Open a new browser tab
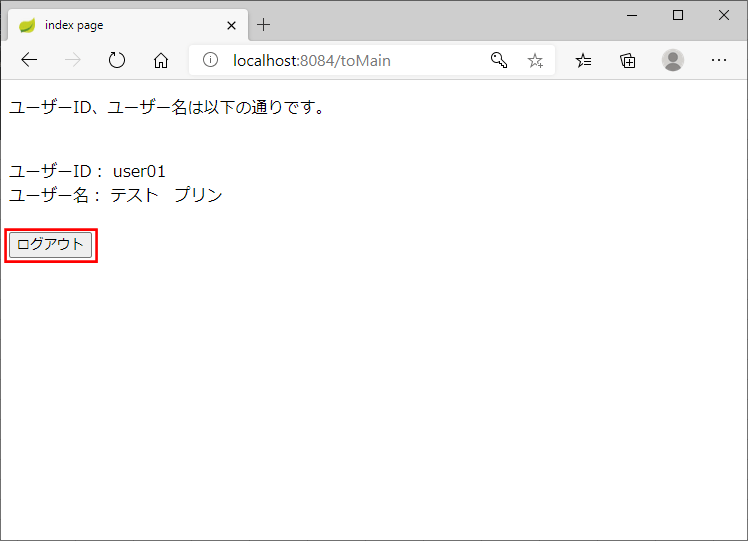Viewport: 748px width, 541px height. click(264, 25)
